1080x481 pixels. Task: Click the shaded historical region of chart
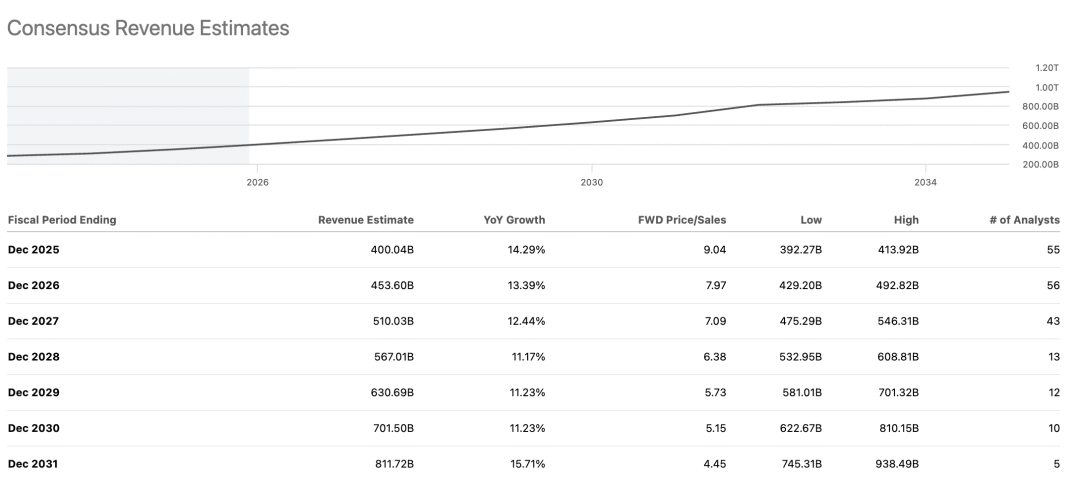click(128, 110)
